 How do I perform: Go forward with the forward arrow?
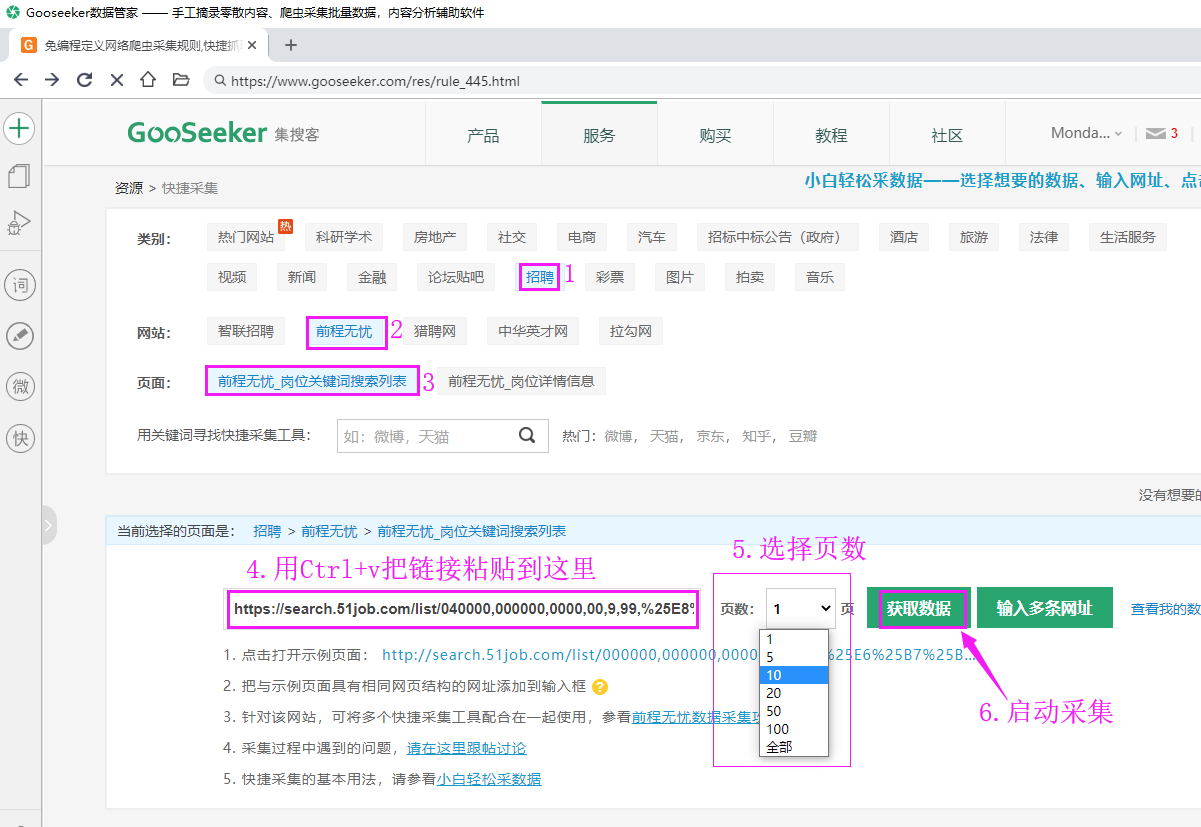tap(52, 80)
